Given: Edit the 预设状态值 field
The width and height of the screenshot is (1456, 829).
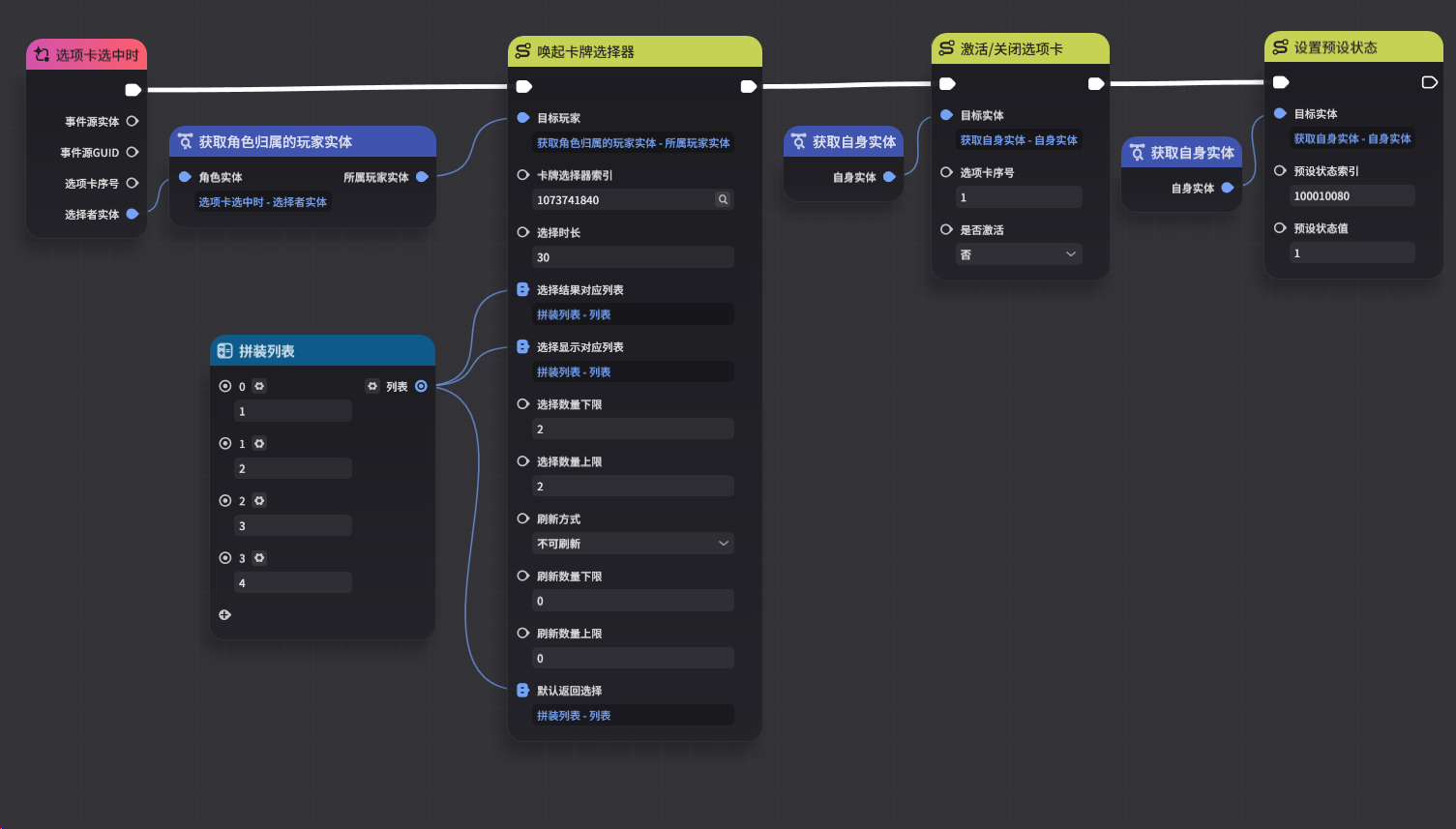Looking at the screenshot, I should (1352, 252).
